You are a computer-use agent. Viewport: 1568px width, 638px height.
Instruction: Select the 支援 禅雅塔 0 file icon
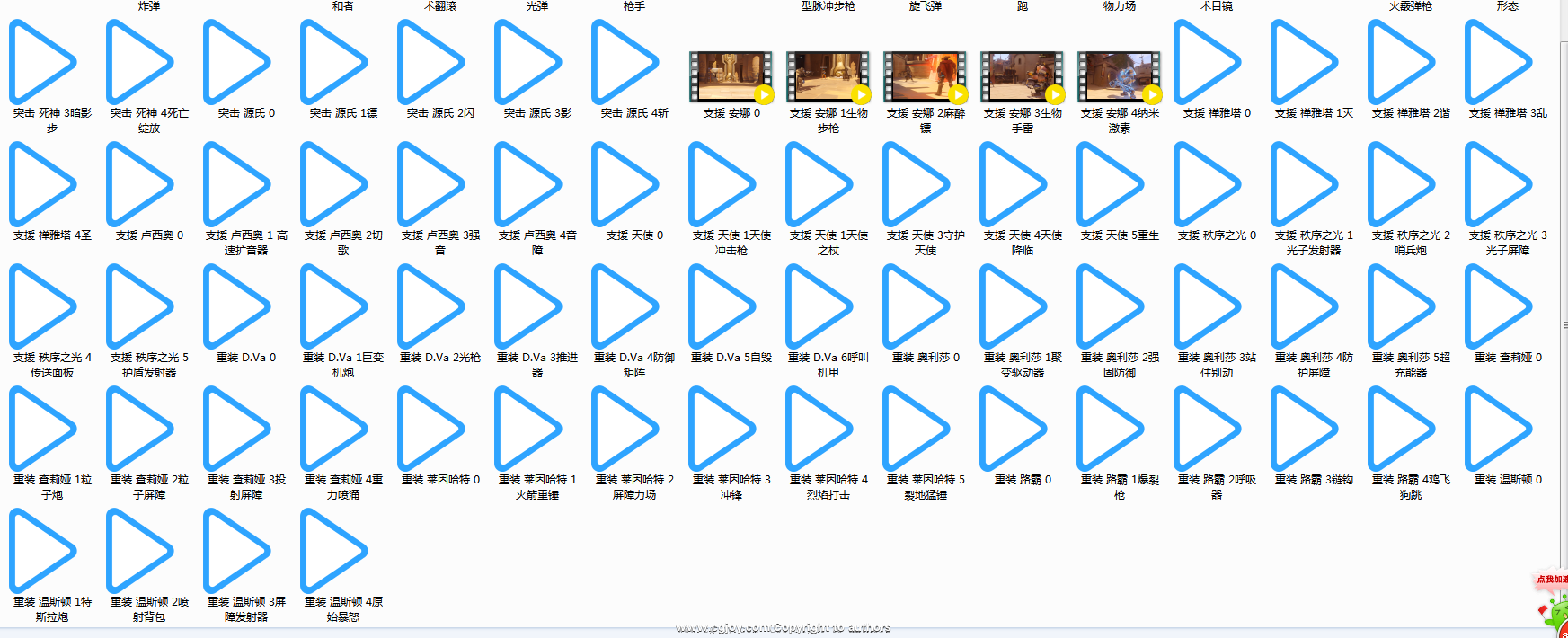1208,62
